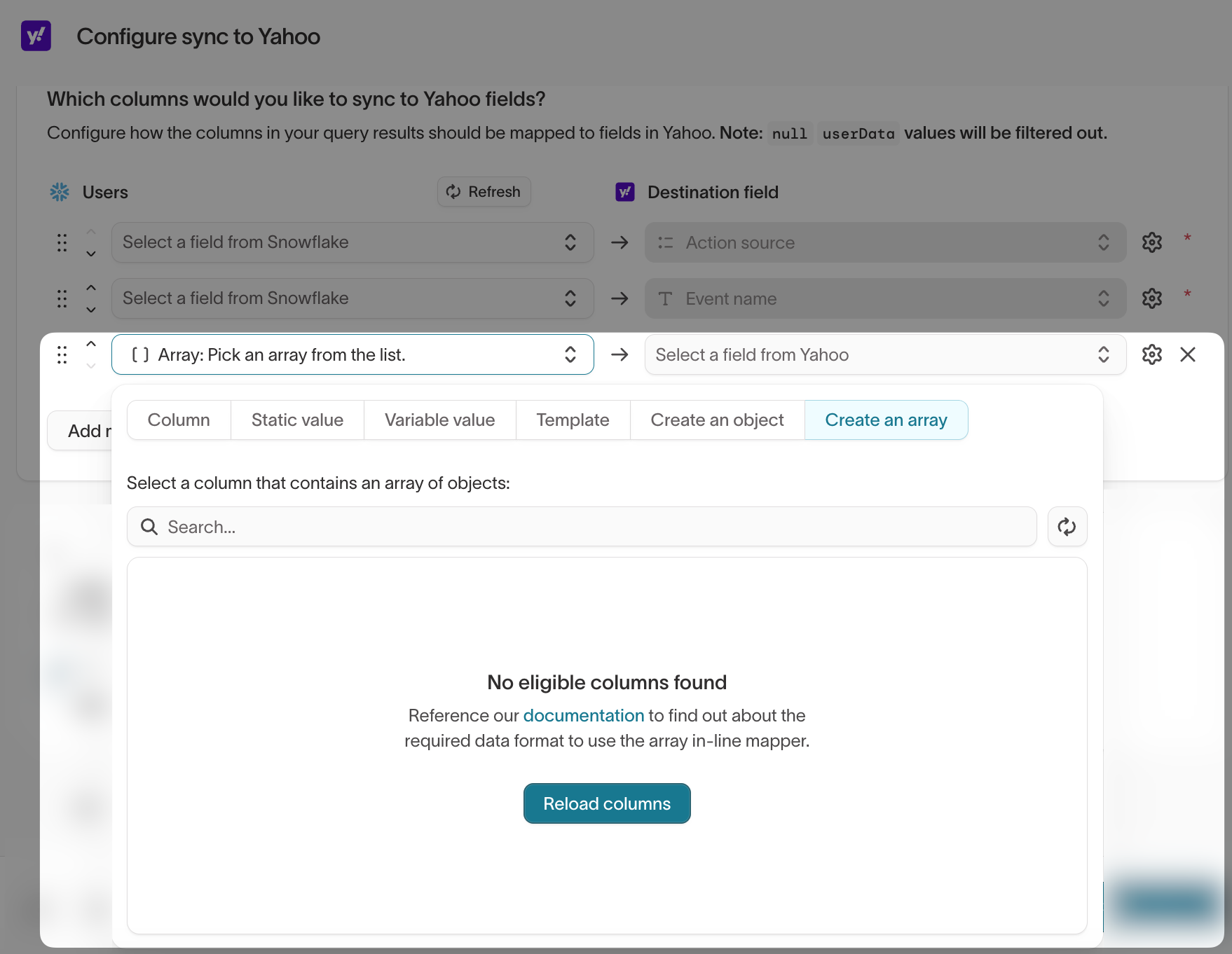Click mapping arrow in Array row
The width and height of the screenshot is (1232, 954).
[x=620, y=354]
